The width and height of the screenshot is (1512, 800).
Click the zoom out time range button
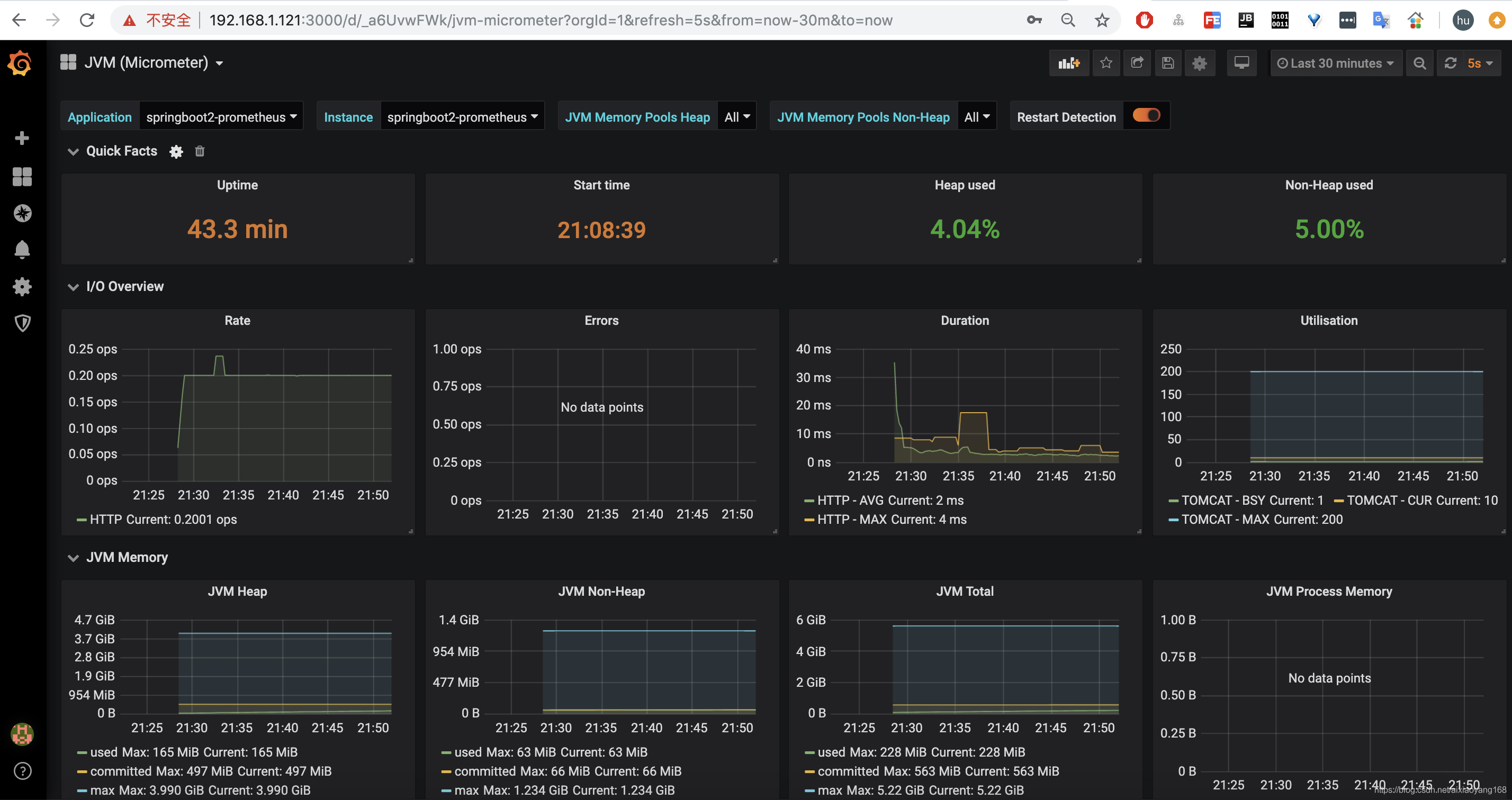click(x=1419, y=63)
